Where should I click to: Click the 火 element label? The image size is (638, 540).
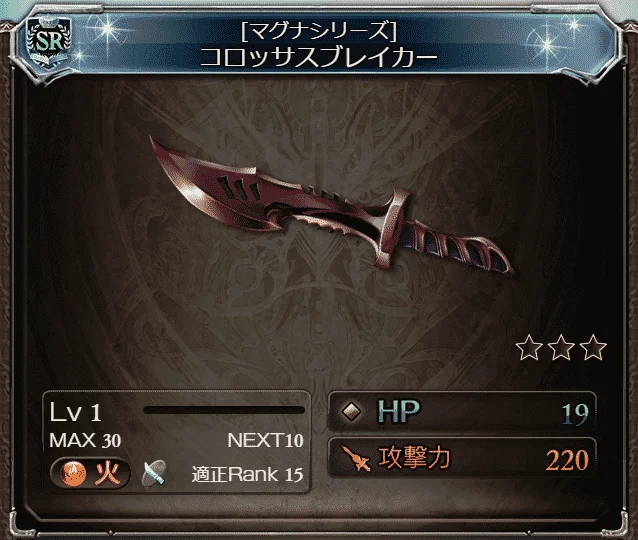[108, 474]
